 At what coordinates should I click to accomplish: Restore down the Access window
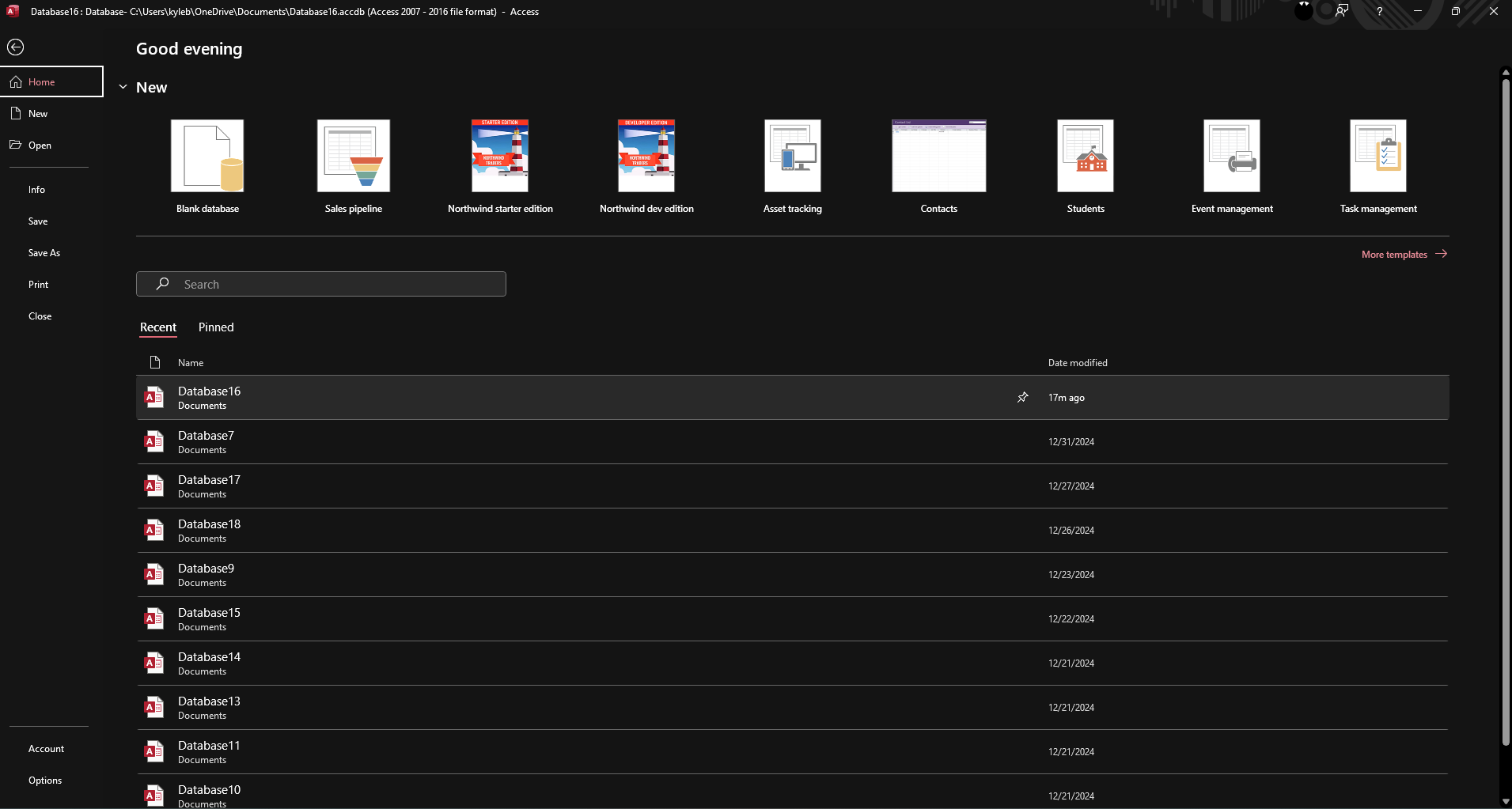(1455, 11)
